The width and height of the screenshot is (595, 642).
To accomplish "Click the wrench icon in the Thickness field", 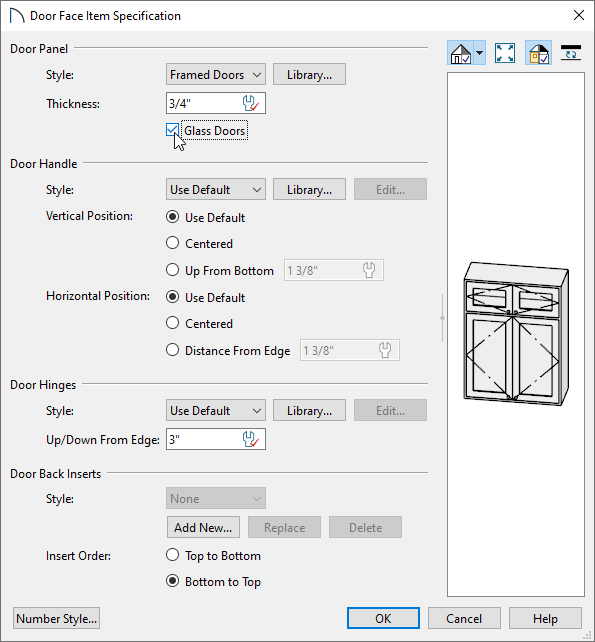I will pyautogui.click(x=251, y=103).
